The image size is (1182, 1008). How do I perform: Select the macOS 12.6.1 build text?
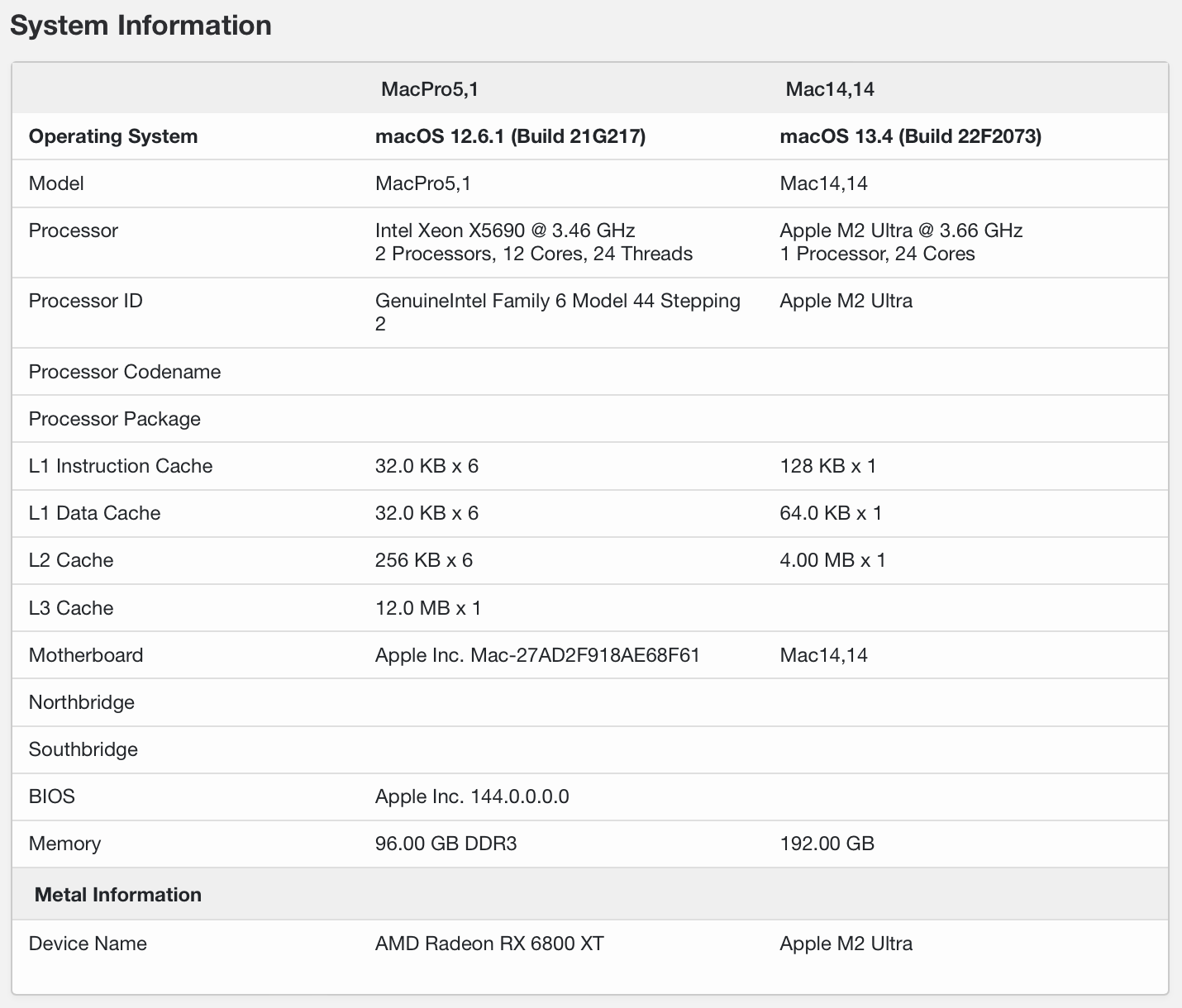point(510,136)
